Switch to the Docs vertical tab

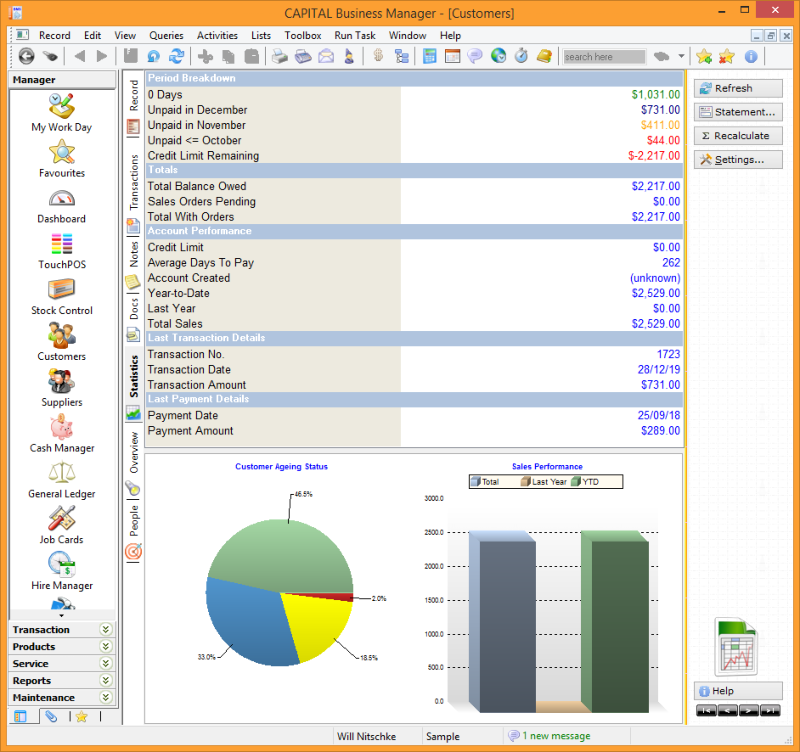pos(134,318)
